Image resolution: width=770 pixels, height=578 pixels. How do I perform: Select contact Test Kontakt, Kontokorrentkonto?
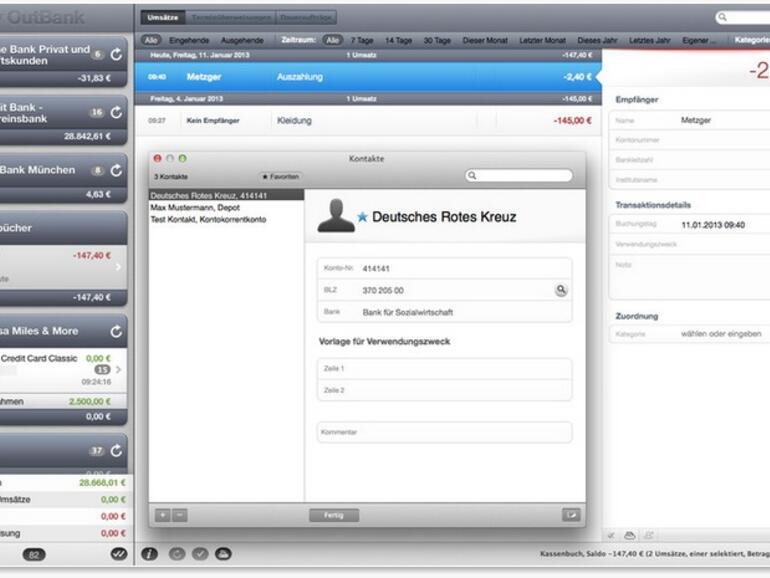tap(226, 220)
